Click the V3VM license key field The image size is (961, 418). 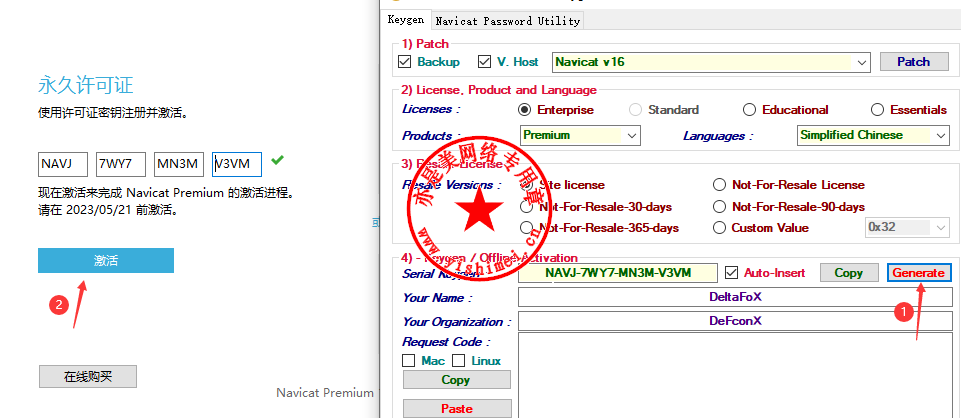point(237,164)
